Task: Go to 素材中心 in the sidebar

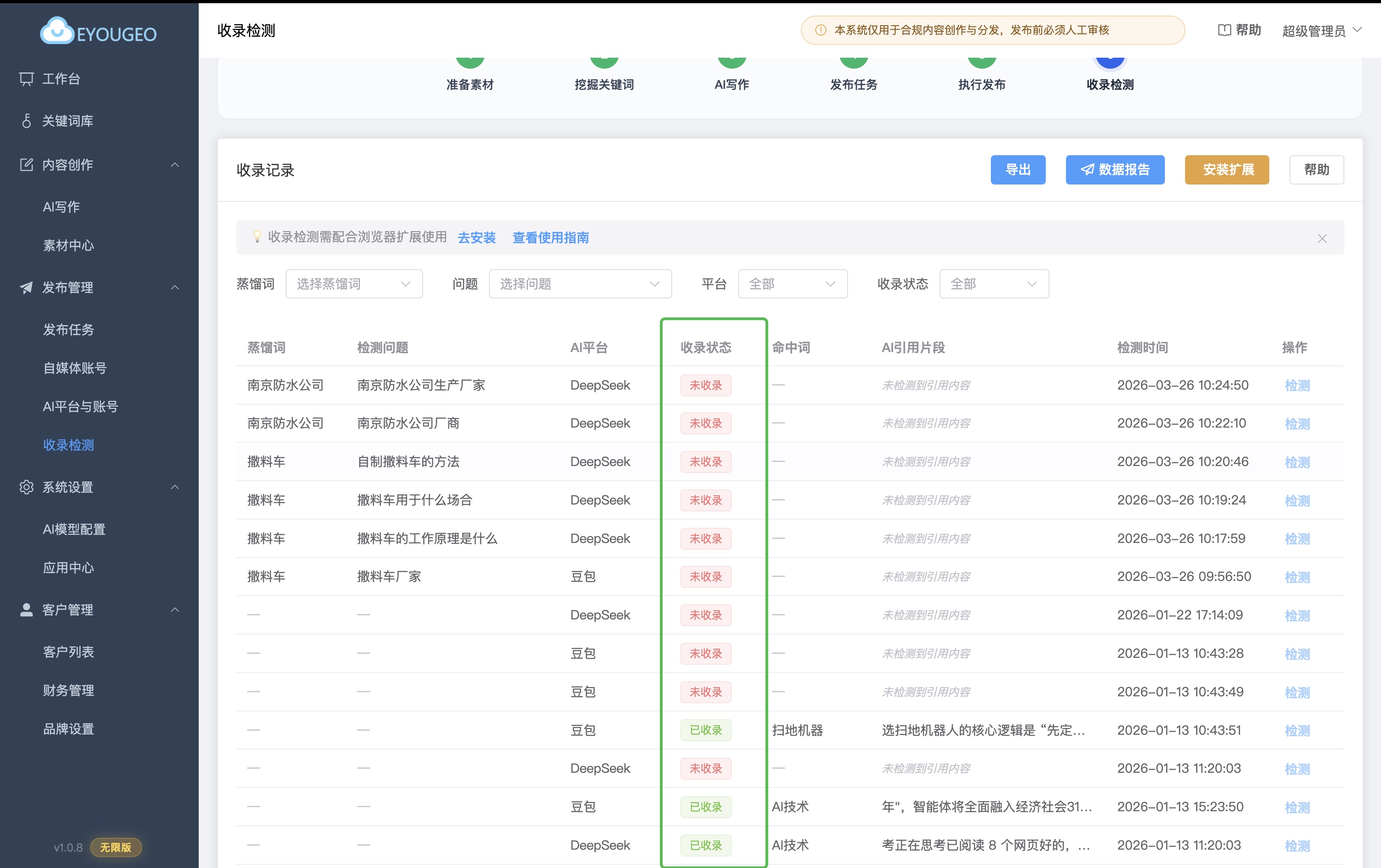Action: pos(68,246)
